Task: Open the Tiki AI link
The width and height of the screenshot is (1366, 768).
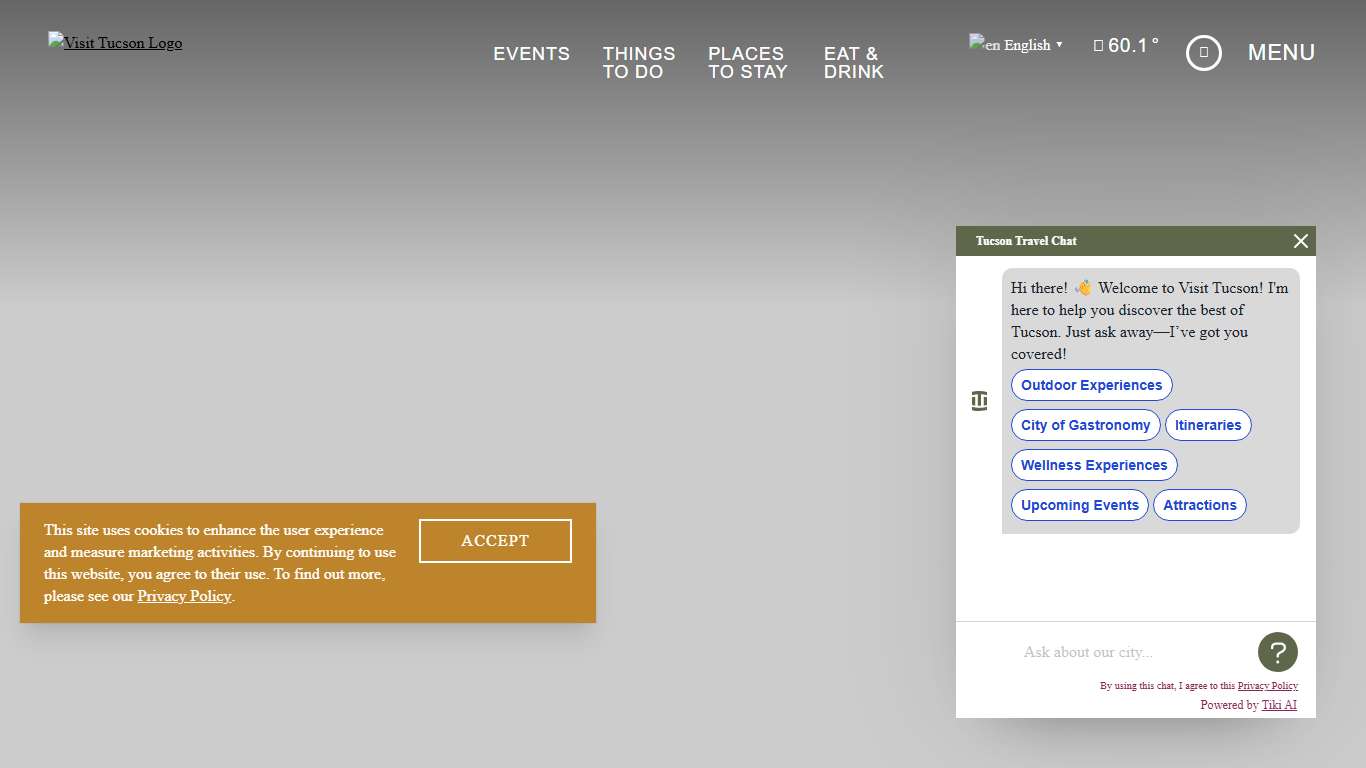Action: pyautogui.click(x=1278, y=705)
